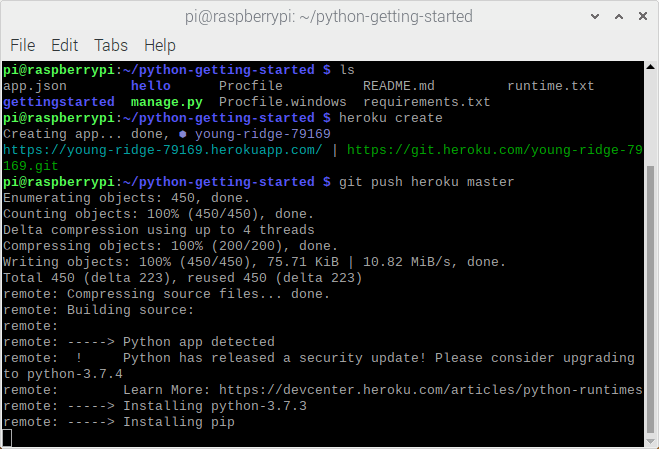Click the 'Procfile' file name in the first row
Viewport: 659px width, 449px height.
coord(250,86)
